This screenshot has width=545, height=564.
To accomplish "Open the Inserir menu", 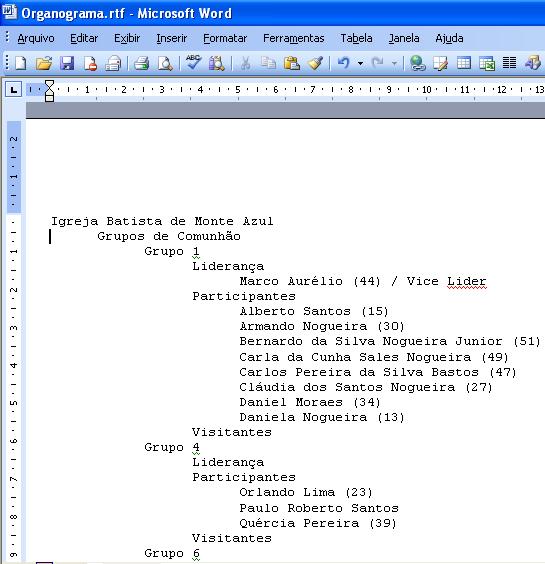I will (172, 38).
